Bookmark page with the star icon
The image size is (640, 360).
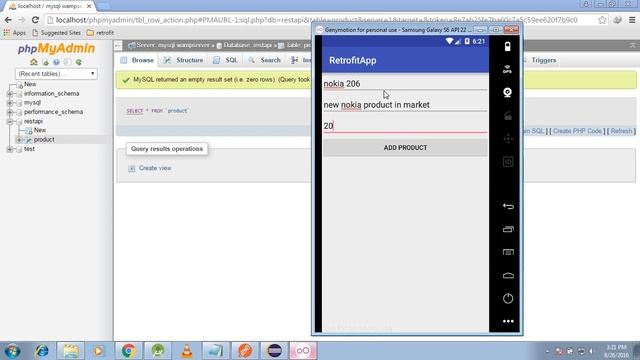tap(602, 20)
